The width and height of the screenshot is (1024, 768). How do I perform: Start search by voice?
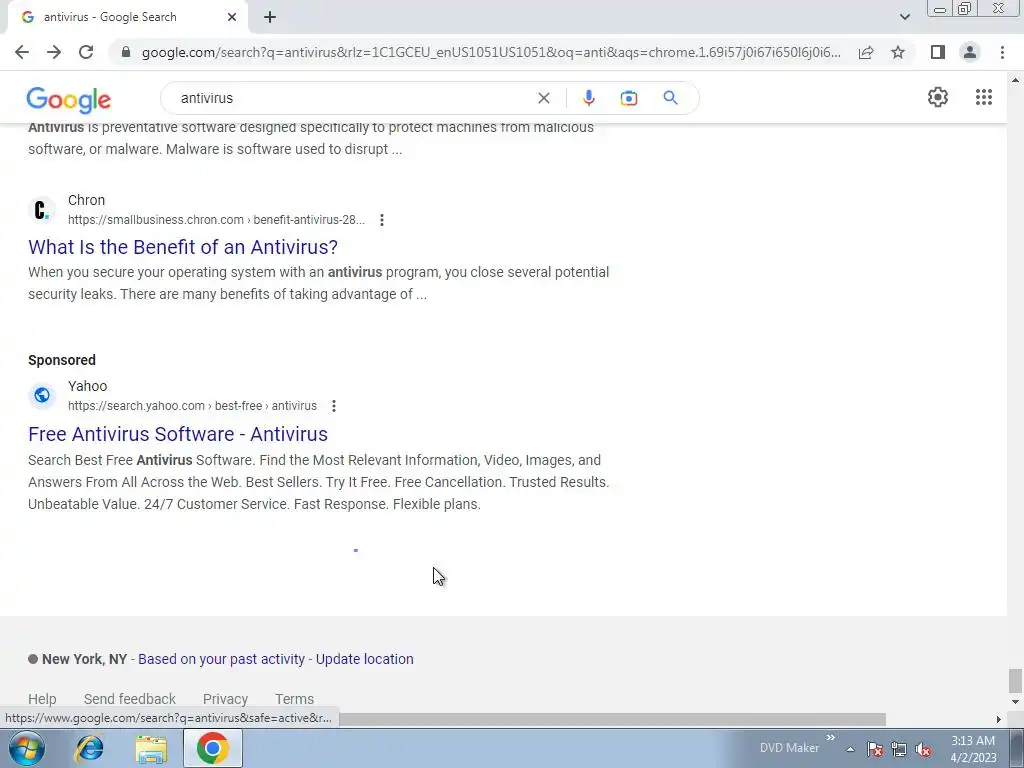pos(588,98)
